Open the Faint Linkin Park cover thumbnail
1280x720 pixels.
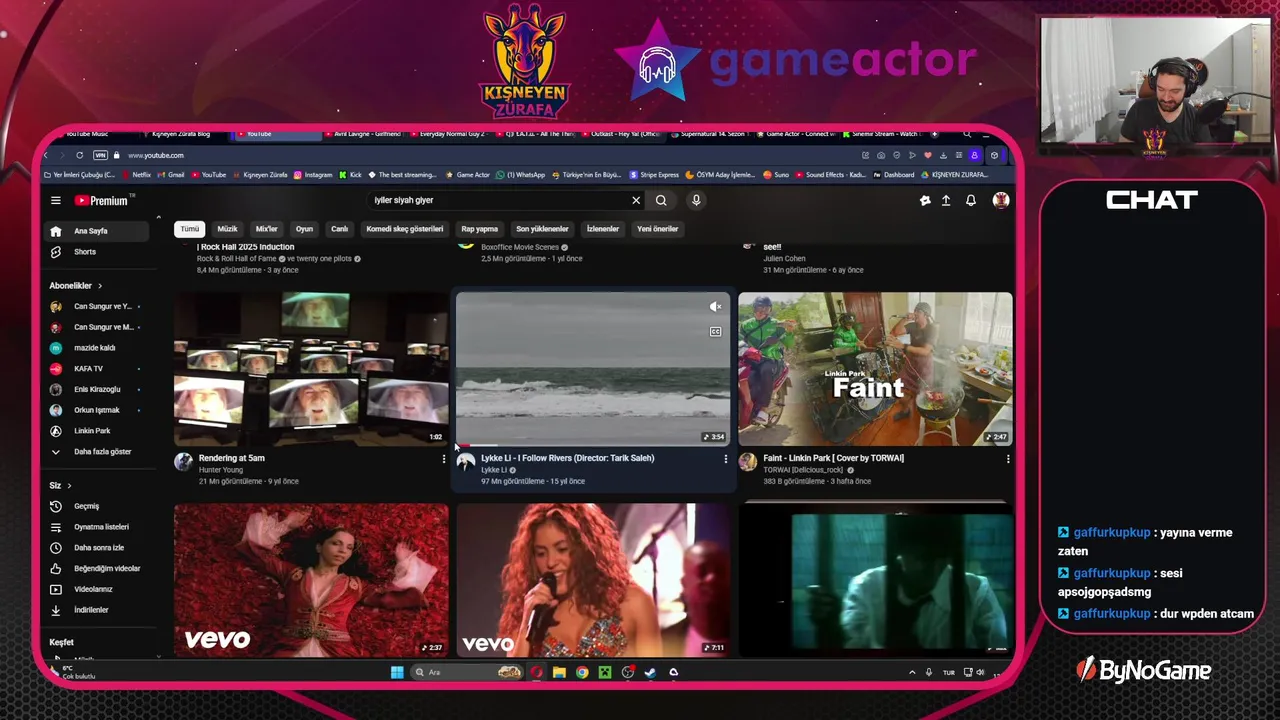click(875, 368)
